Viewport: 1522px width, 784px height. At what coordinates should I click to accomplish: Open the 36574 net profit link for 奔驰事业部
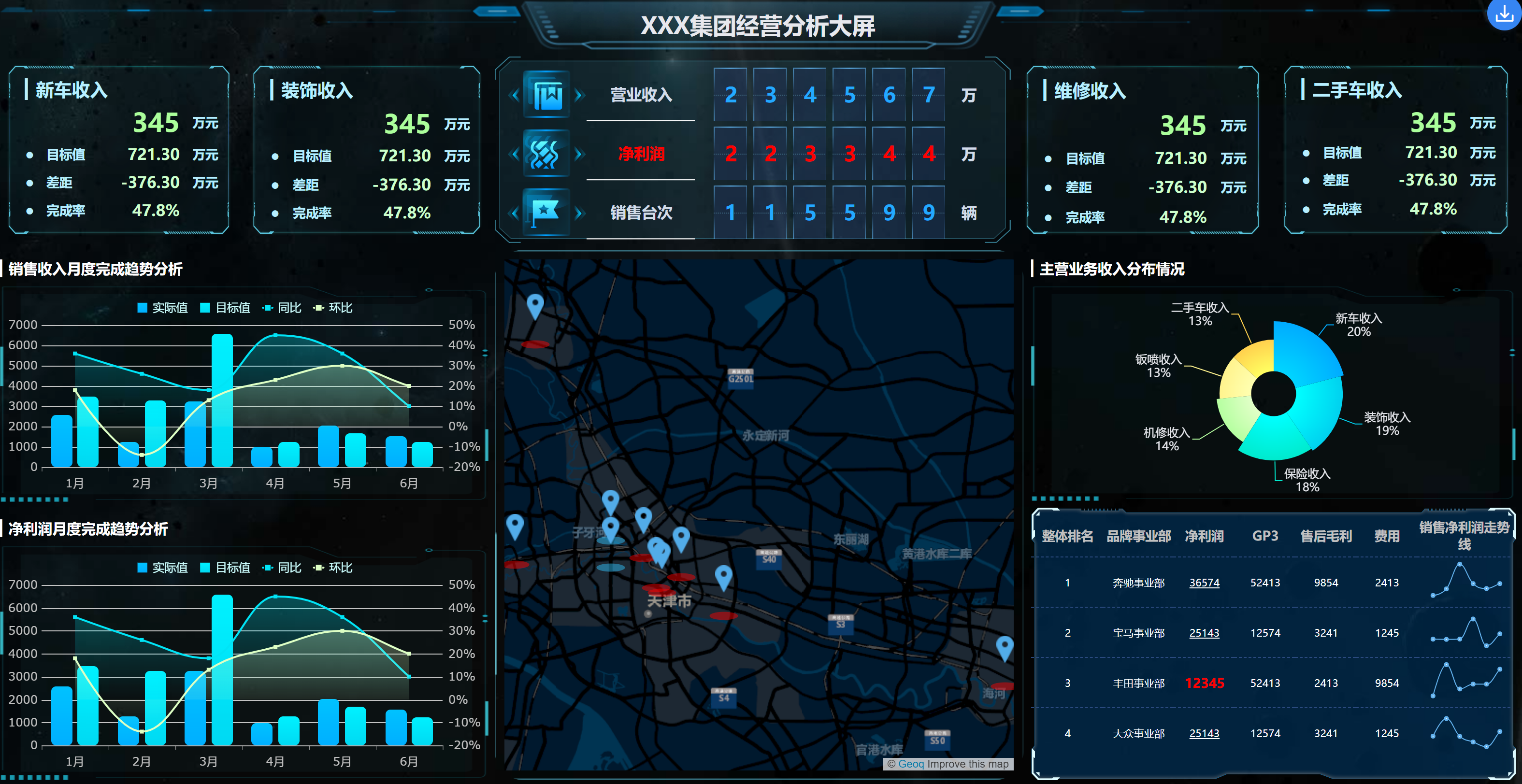[x=1204, y=583]
